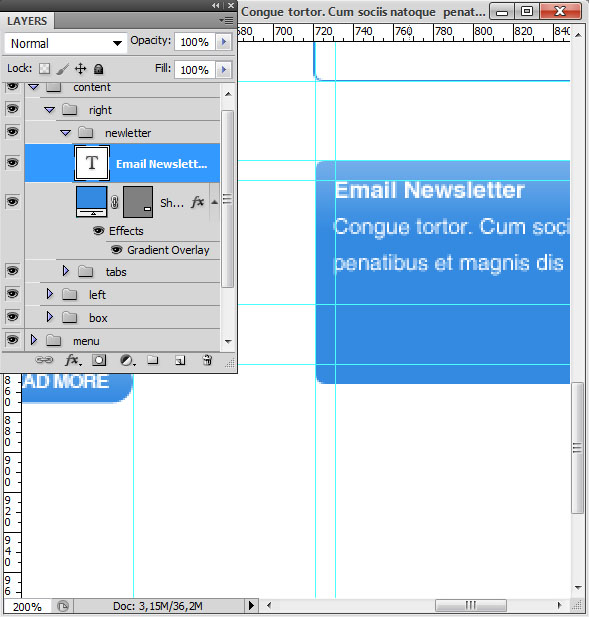Click the link layers icon

pyautogui.click(x=44, y=360)
